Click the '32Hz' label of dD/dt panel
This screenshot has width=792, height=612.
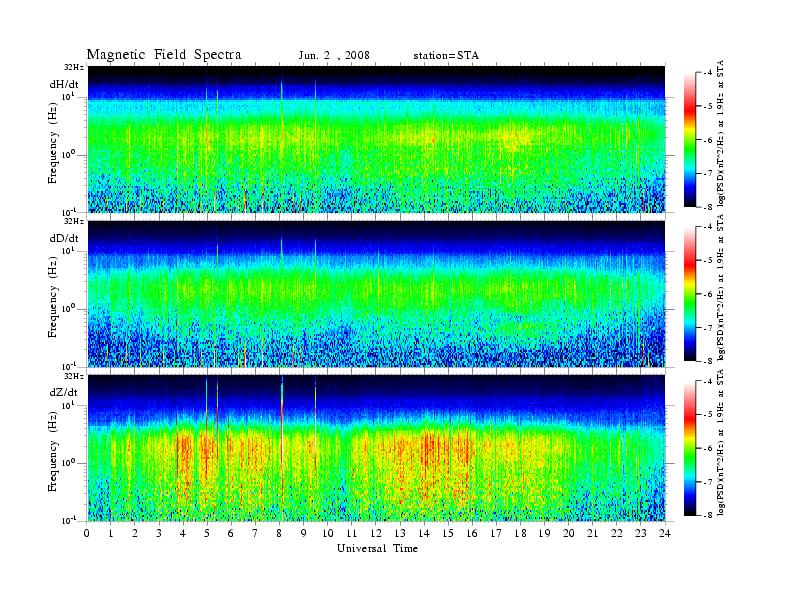click(73, 221)
